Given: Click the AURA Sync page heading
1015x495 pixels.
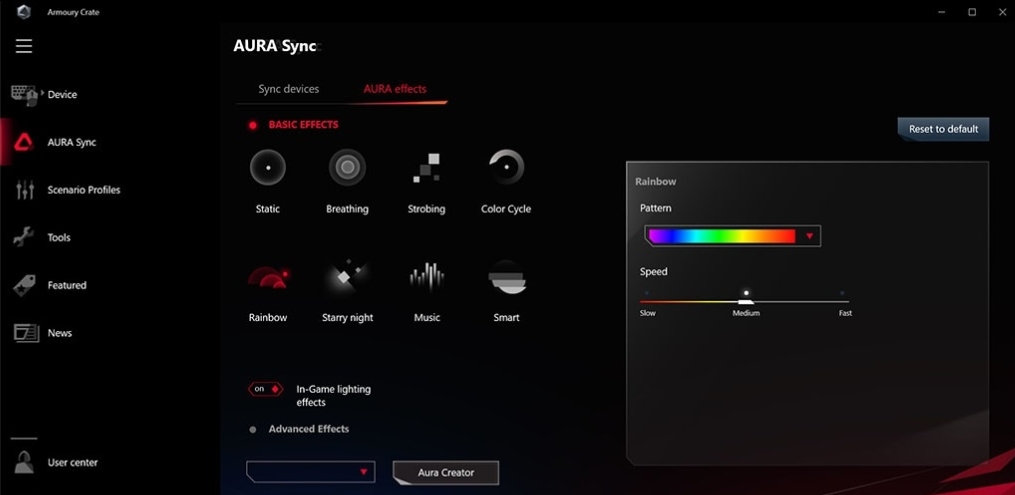Looking at the screenshot, I should click(275, 46).
